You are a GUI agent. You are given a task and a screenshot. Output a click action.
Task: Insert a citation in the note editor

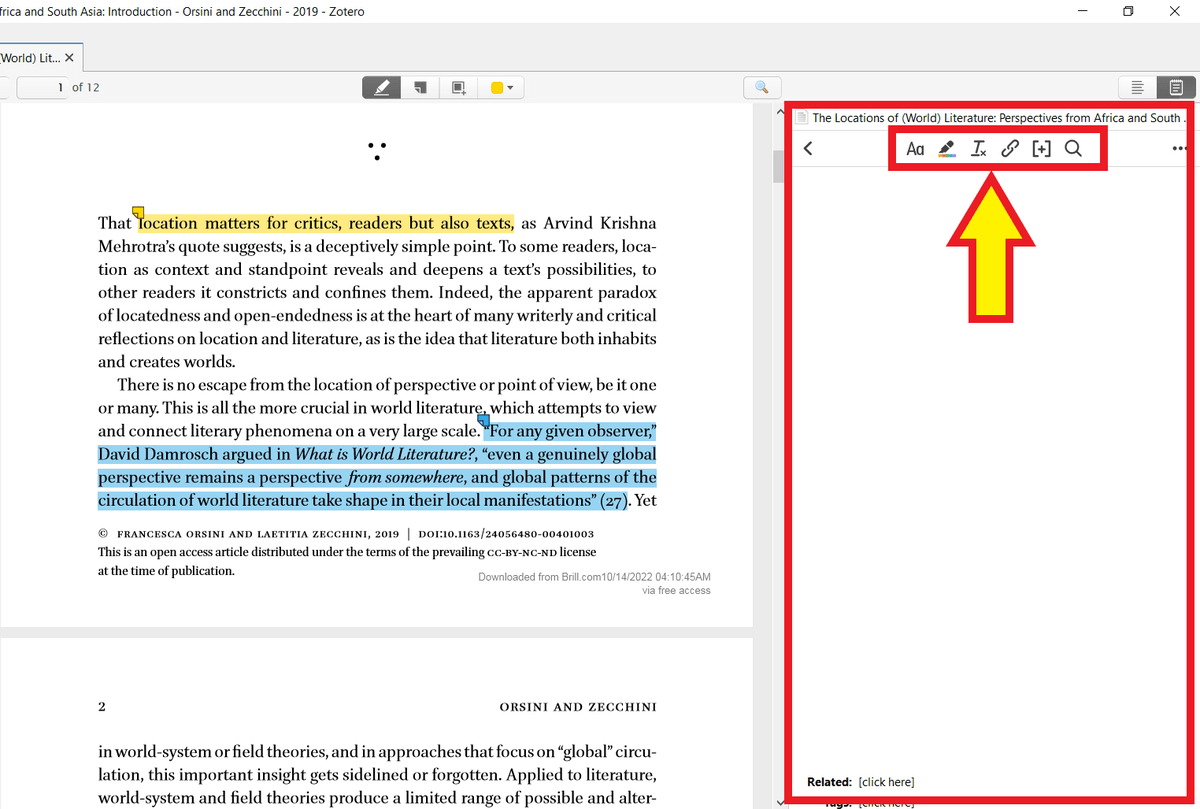click(1041, 148)
